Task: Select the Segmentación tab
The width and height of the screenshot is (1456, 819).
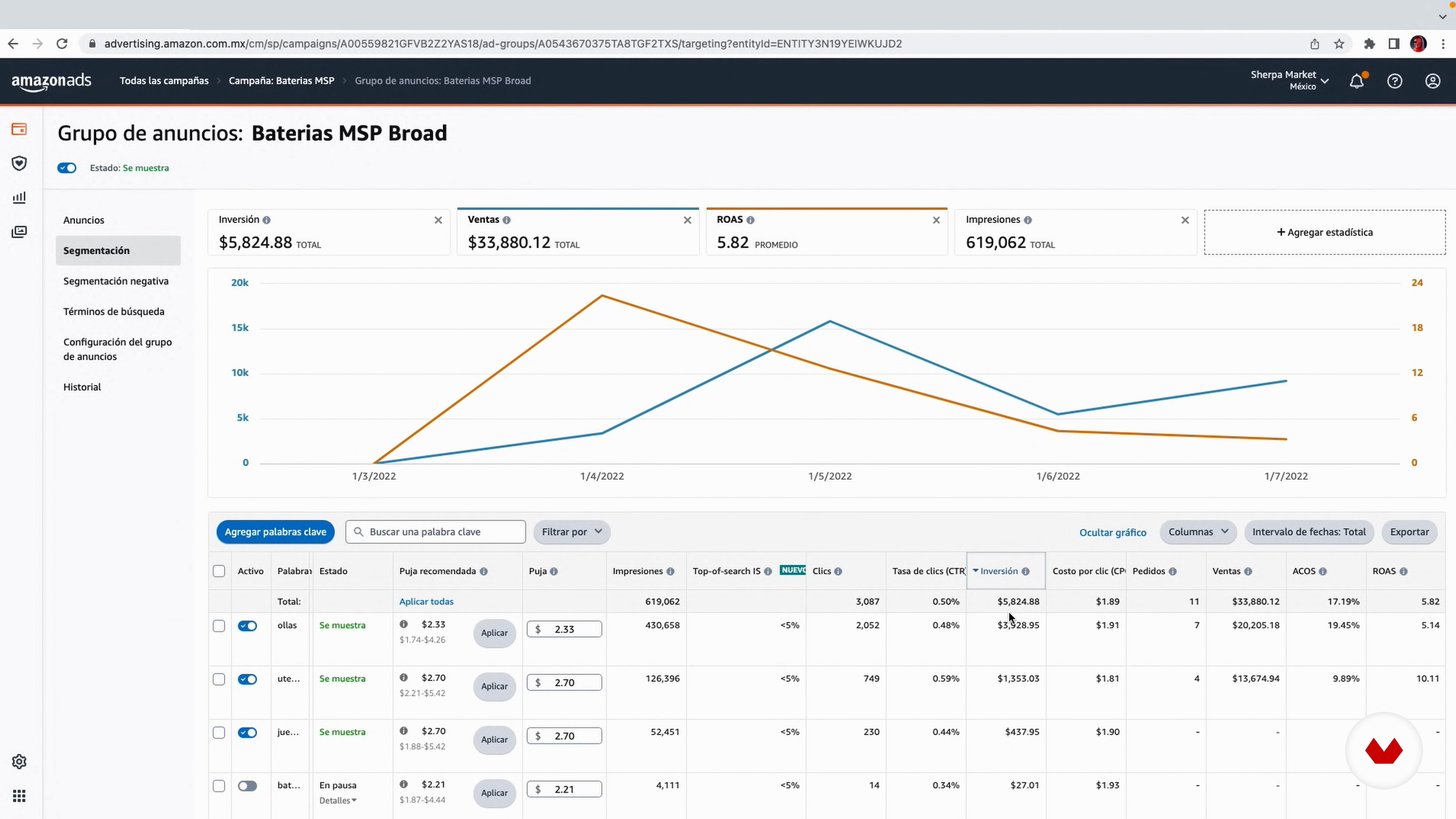Action: pyautogui.click(x=118, y=250)
